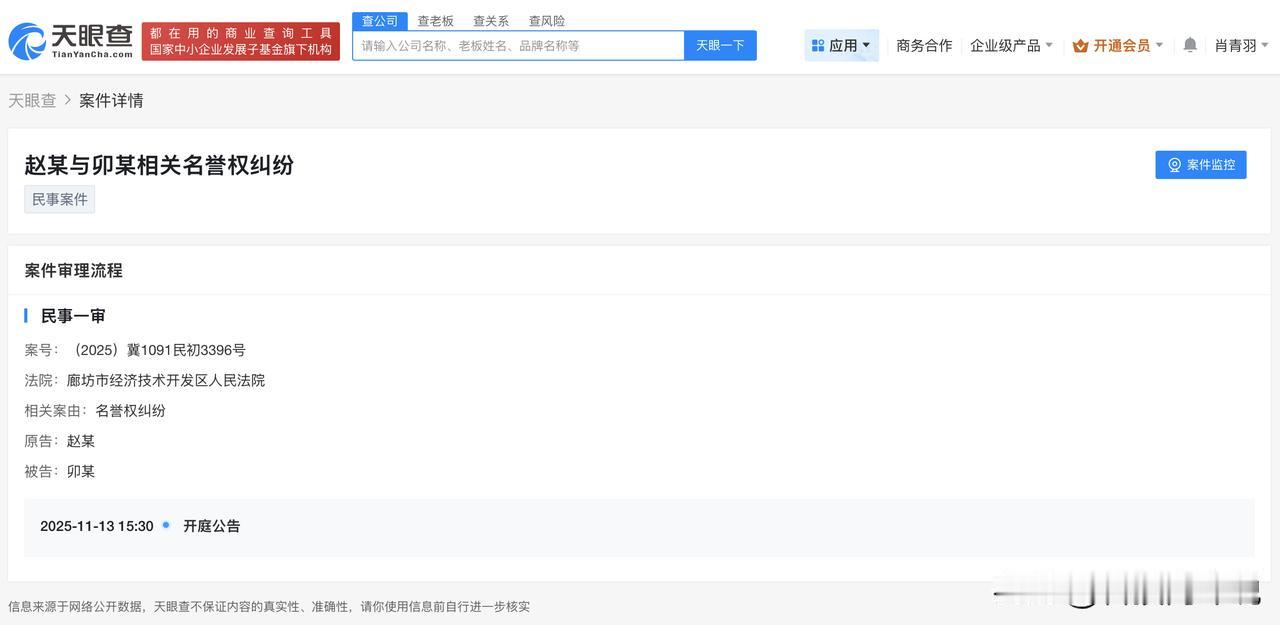Click the 民事案件 tag

(60, 199)
